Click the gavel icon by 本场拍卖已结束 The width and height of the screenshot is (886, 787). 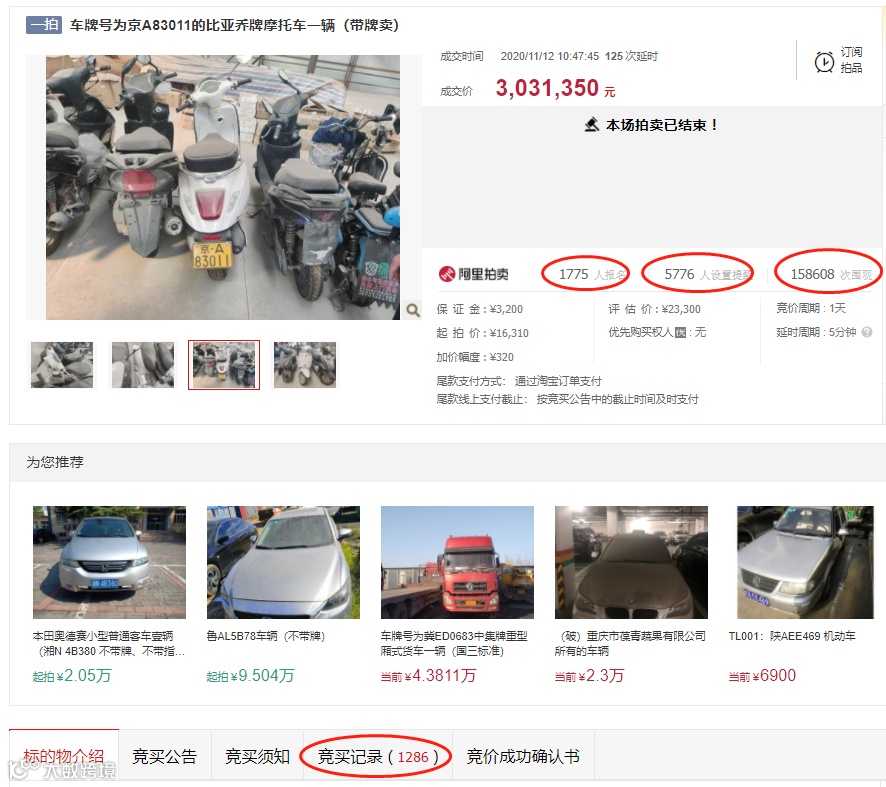pyautogui.click(x=592, y=125)
